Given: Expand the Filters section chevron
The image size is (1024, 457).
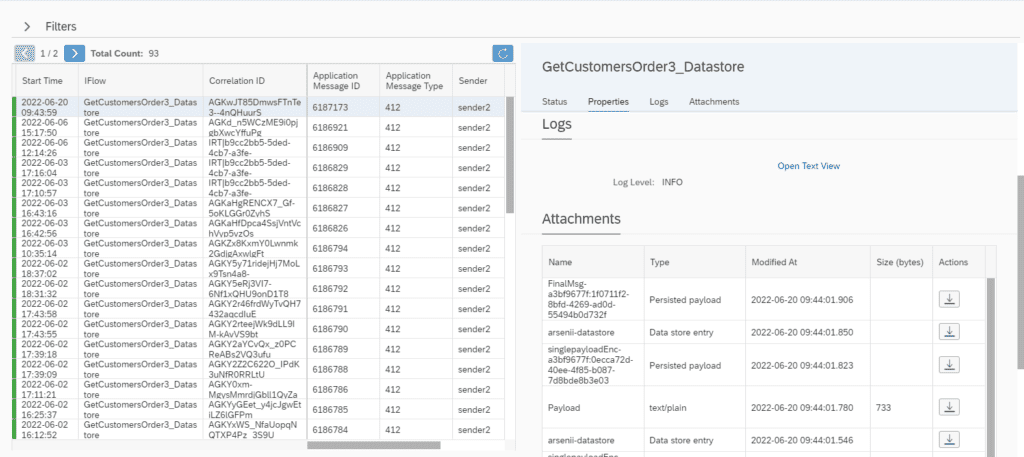Looking at the screenshot, I should 27,27.
